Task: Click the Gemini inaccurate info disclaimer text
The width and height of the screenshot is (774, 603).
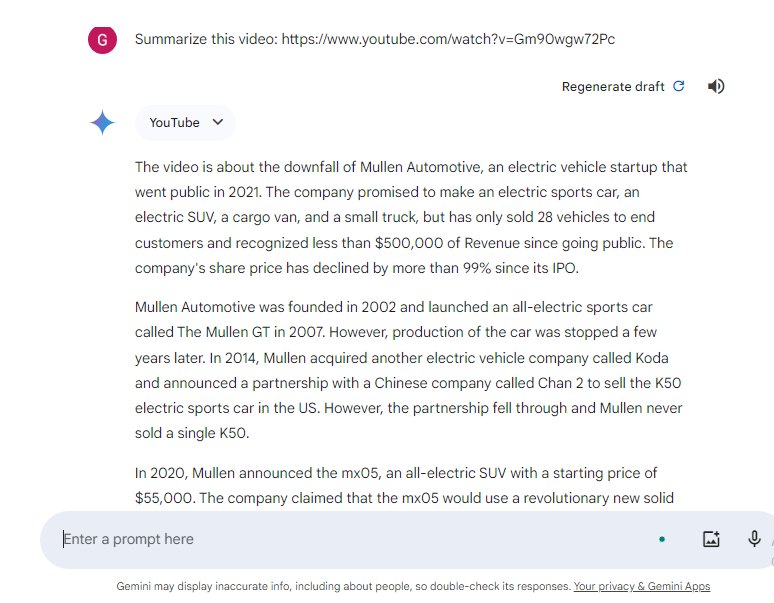Action: 343,586
